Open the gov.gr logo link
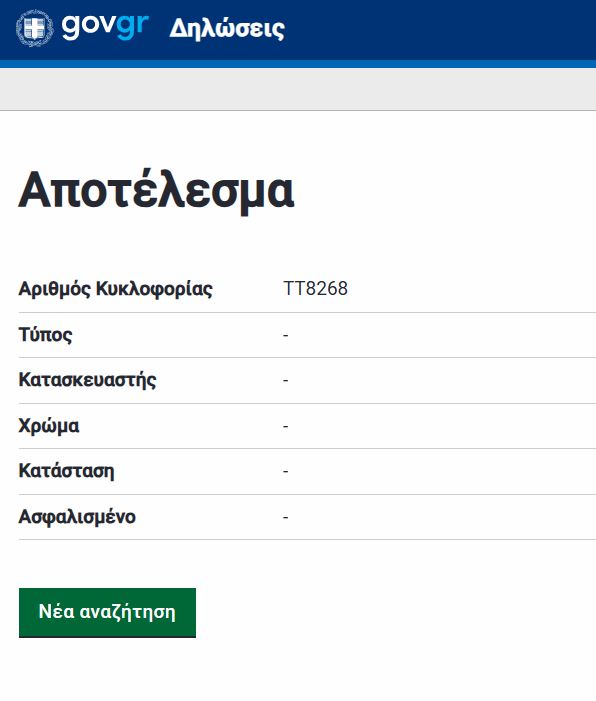 click(82, 28)
